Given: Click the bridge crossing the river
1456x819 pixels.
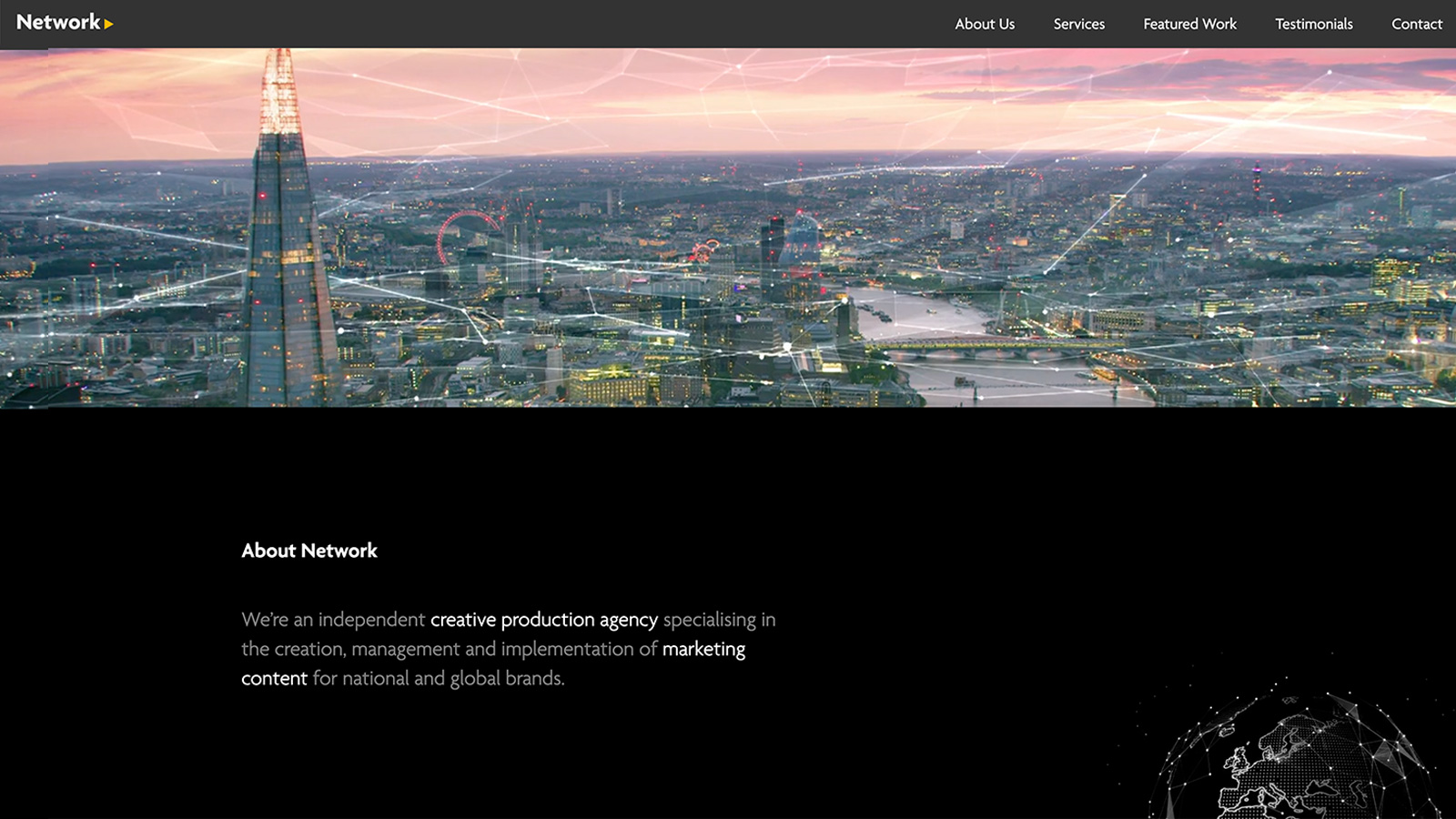Looking at the screenshot, I should pyautogui.click(x=983, y=346).
